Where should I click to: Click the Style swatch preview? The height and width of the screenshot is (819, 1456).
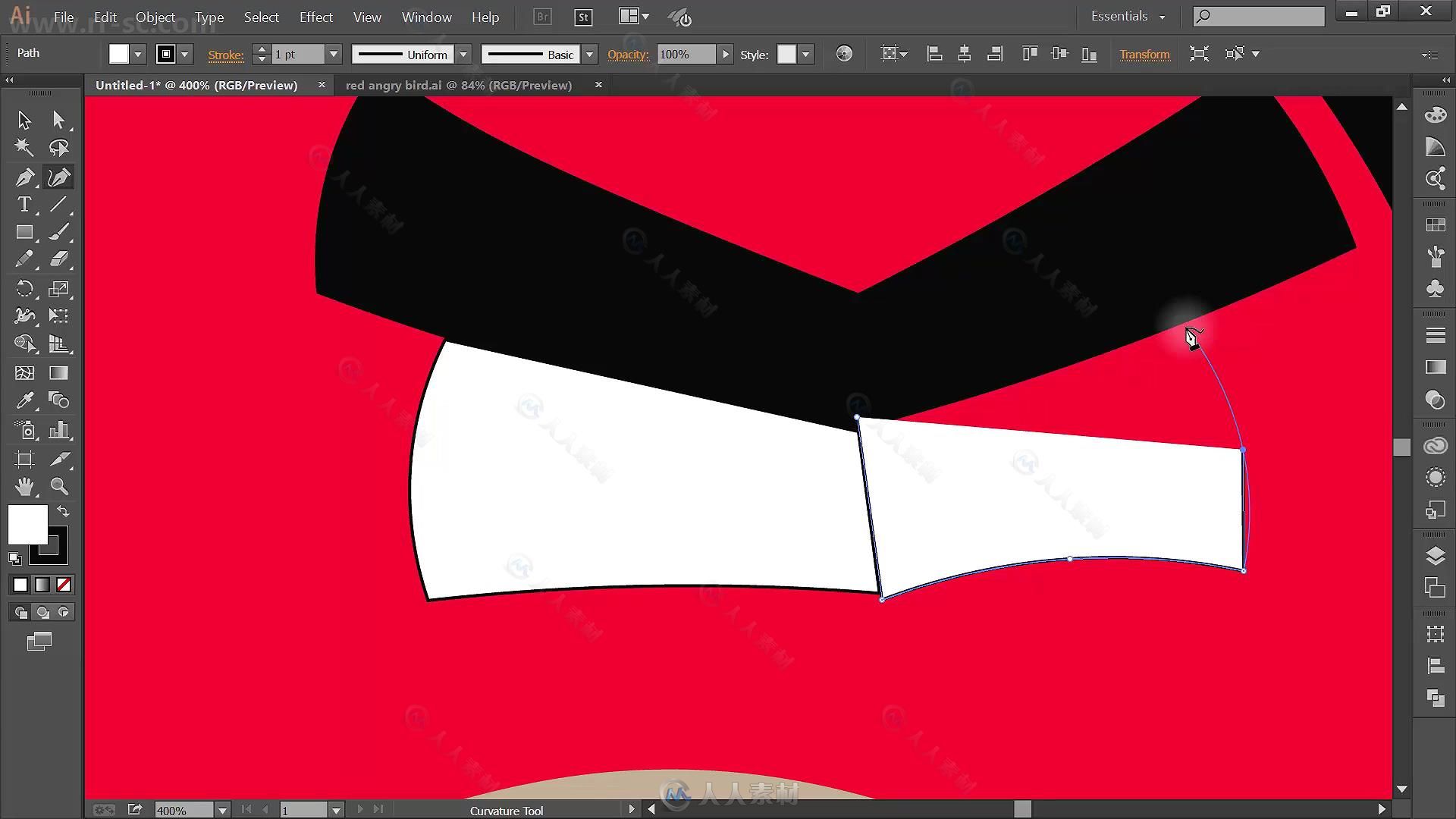pyautogui.click(x=786, y=55)
